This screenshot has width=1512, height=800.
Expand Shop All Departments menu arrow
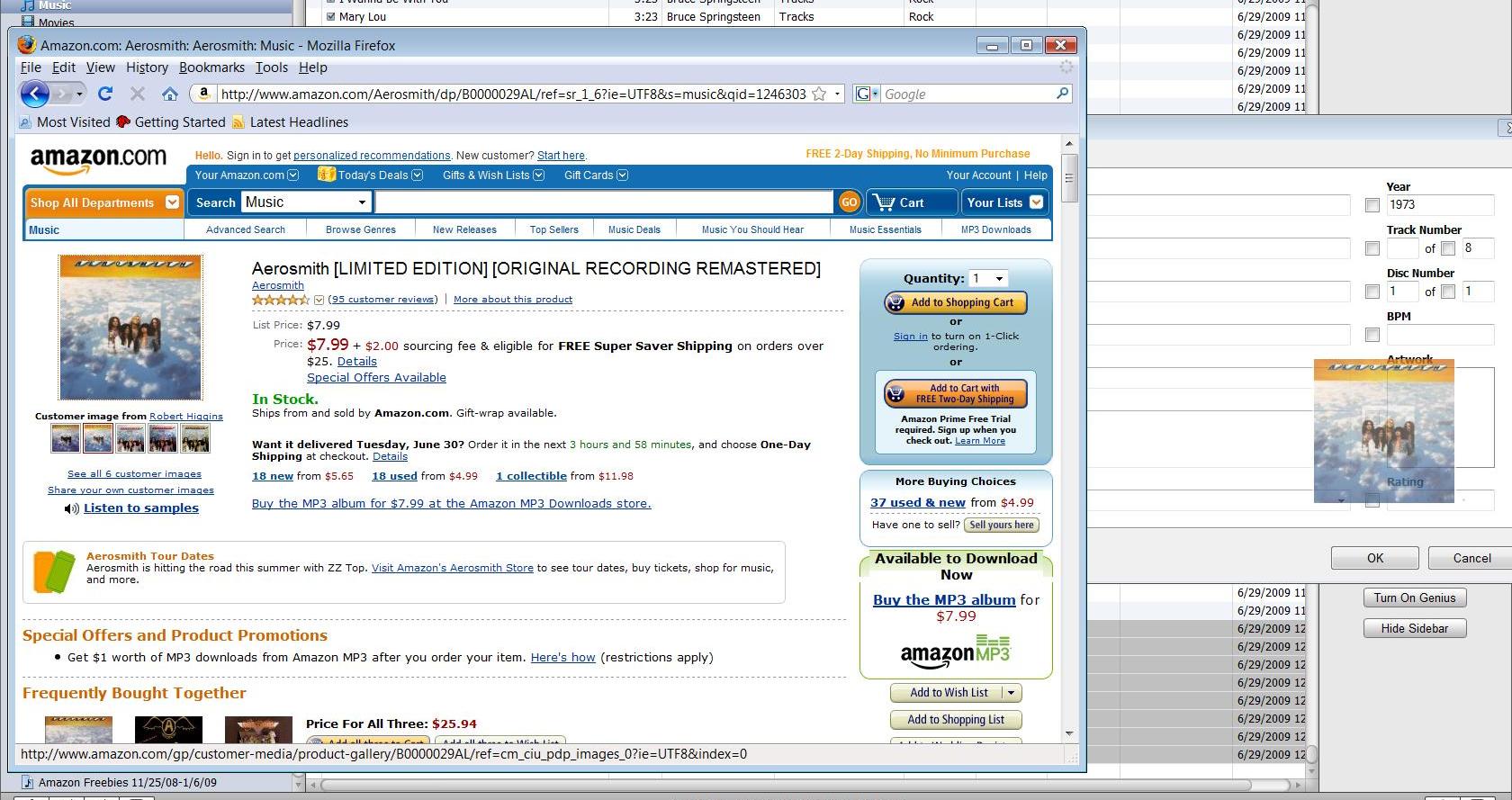point(172,202)
